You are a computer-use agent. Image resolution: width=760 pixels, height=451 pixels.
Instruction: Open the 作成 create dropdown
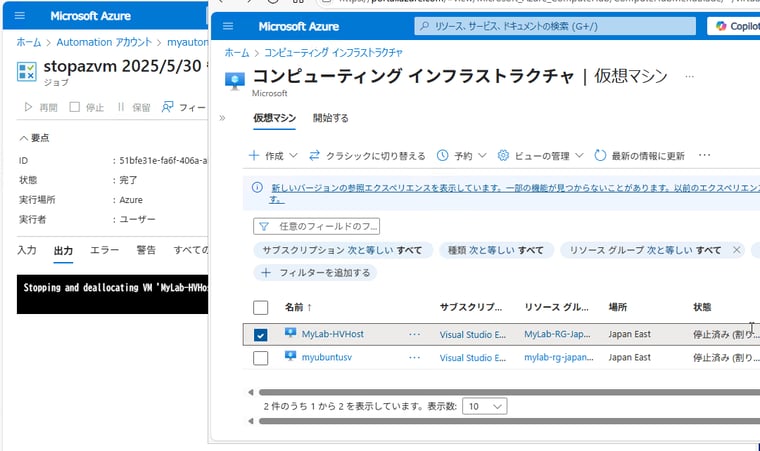click(x=273, y=156)
